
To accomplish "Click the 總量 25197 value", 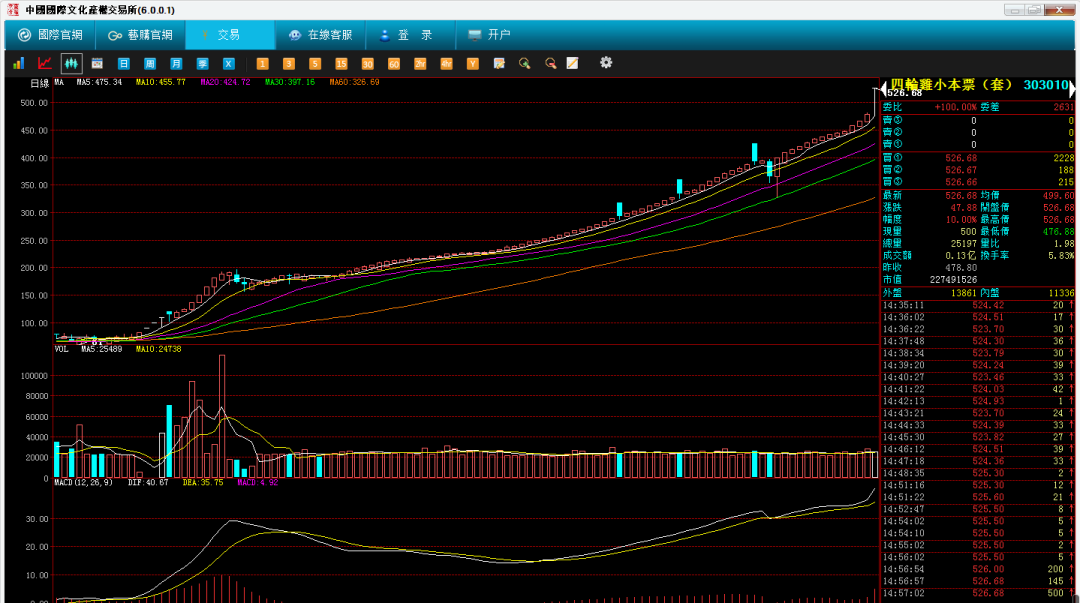I will pyautogui.click(x=964, y=243).
